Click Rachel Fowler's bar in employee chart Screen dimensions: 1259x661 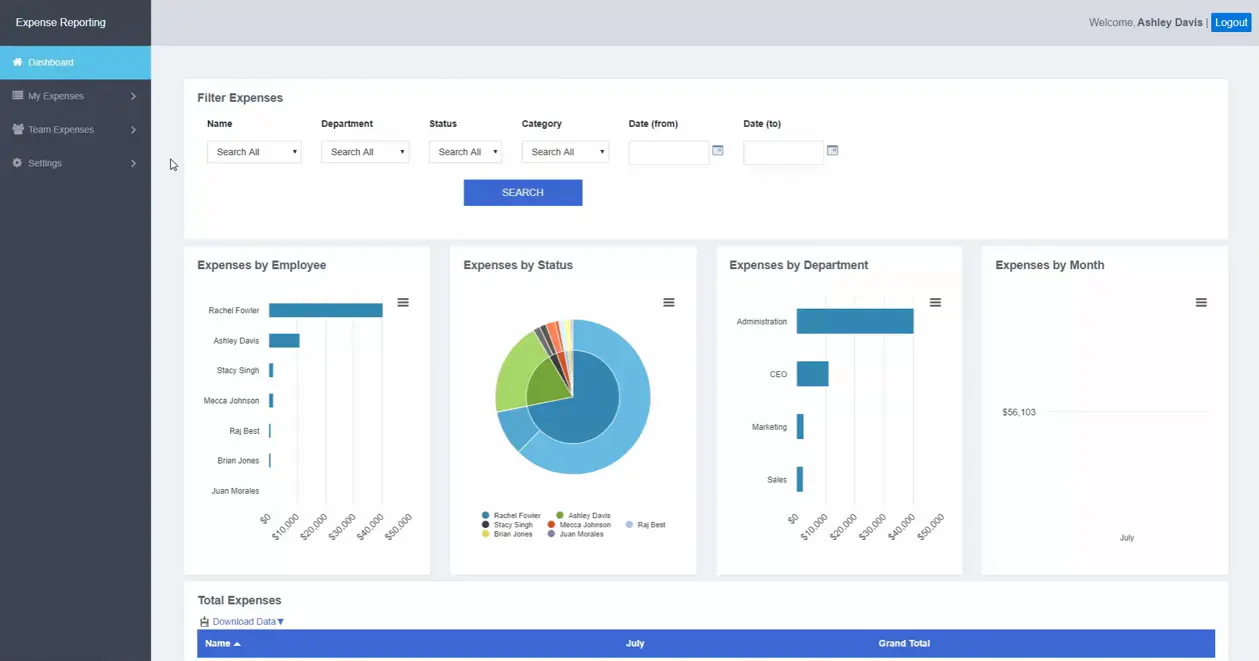[326, 310]
